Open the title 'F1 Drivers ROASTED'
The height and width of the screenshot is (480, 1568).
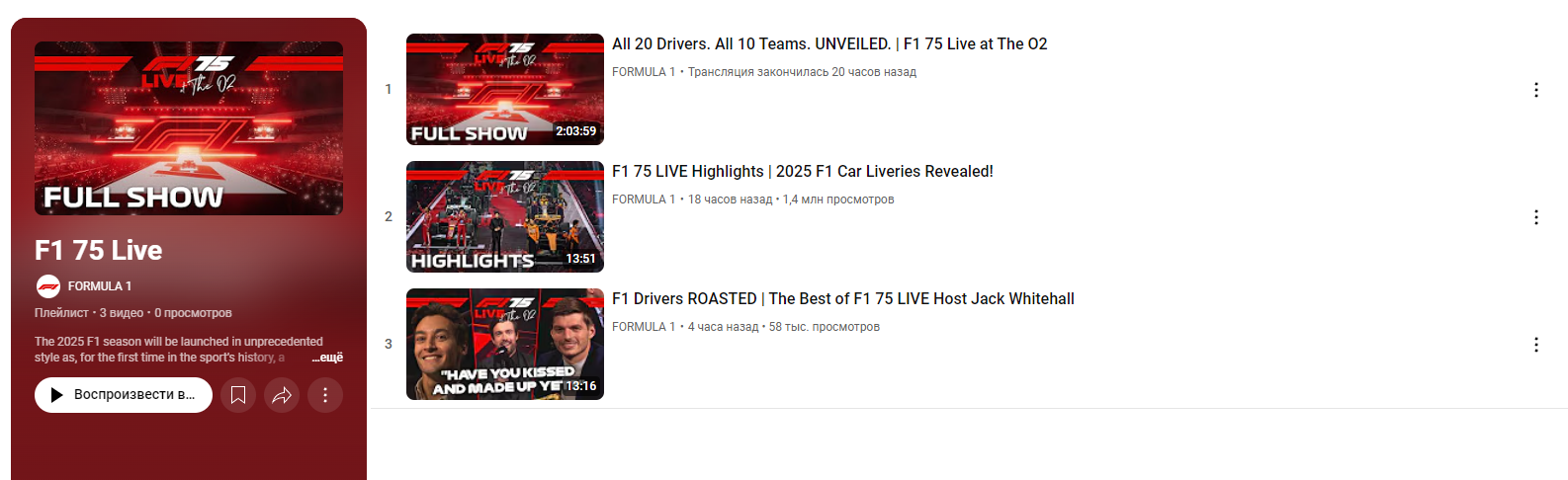(x=843, y=299)
